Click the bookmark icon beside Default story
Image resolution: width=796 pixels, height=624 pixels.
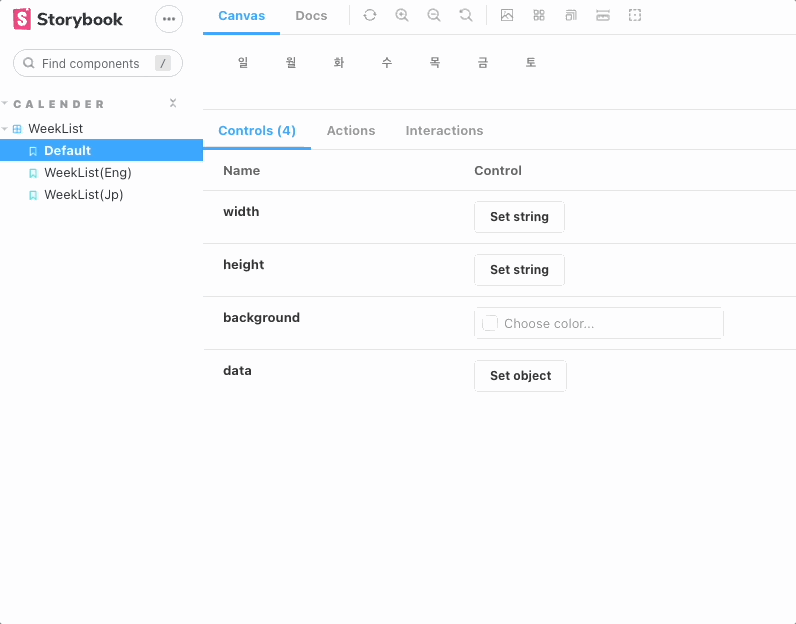(33, 151)
